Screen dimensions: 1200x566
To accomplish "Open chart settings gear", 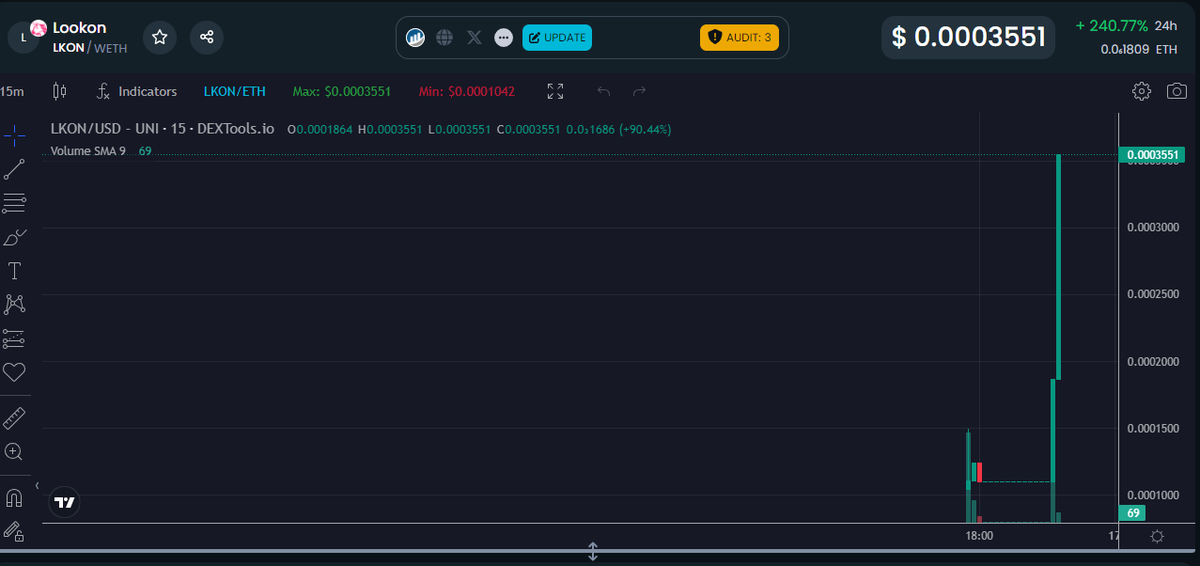I will pos(1141,91).
